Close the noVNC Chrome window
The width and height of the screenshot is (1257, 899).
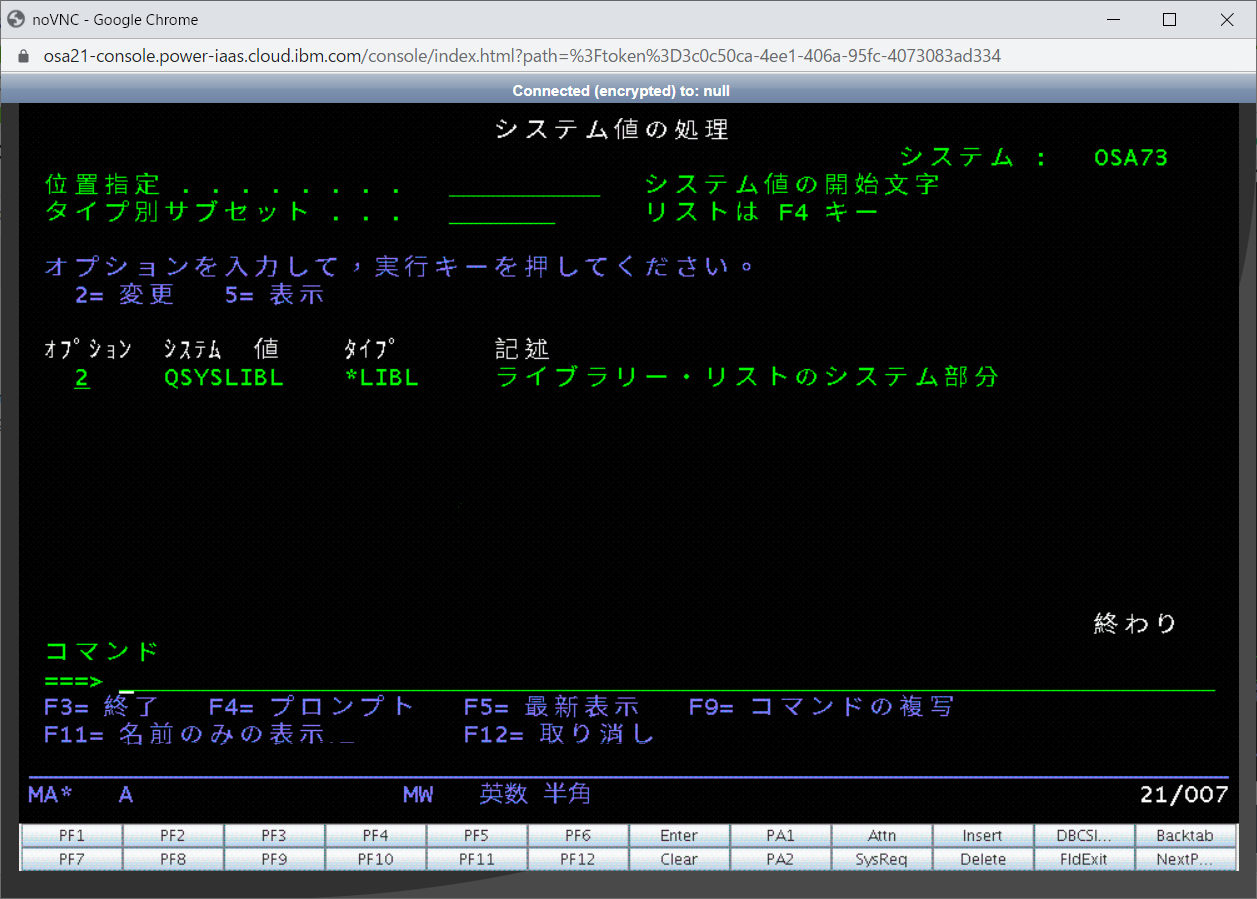(x=1227, y=19)
